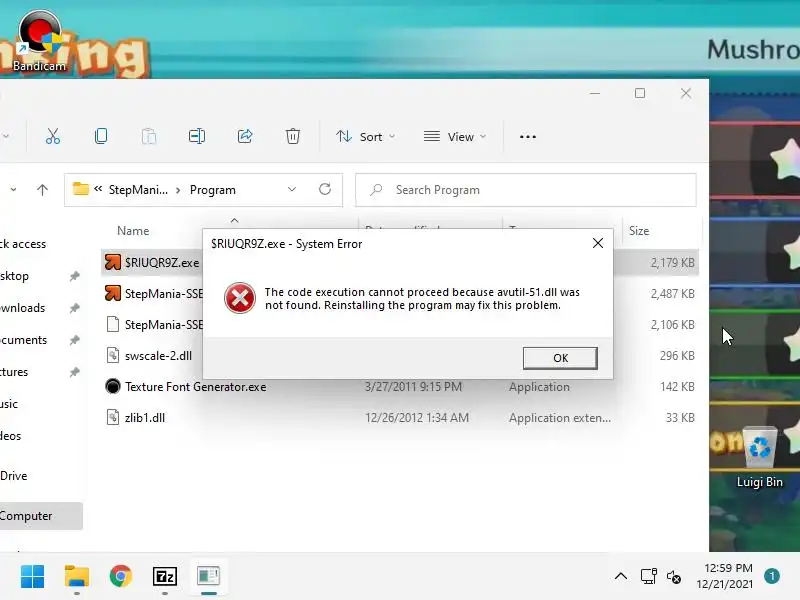The image size is (800, 600).
Task: Click the Paste clipboard icon
Action: click(x=149, y=136)
